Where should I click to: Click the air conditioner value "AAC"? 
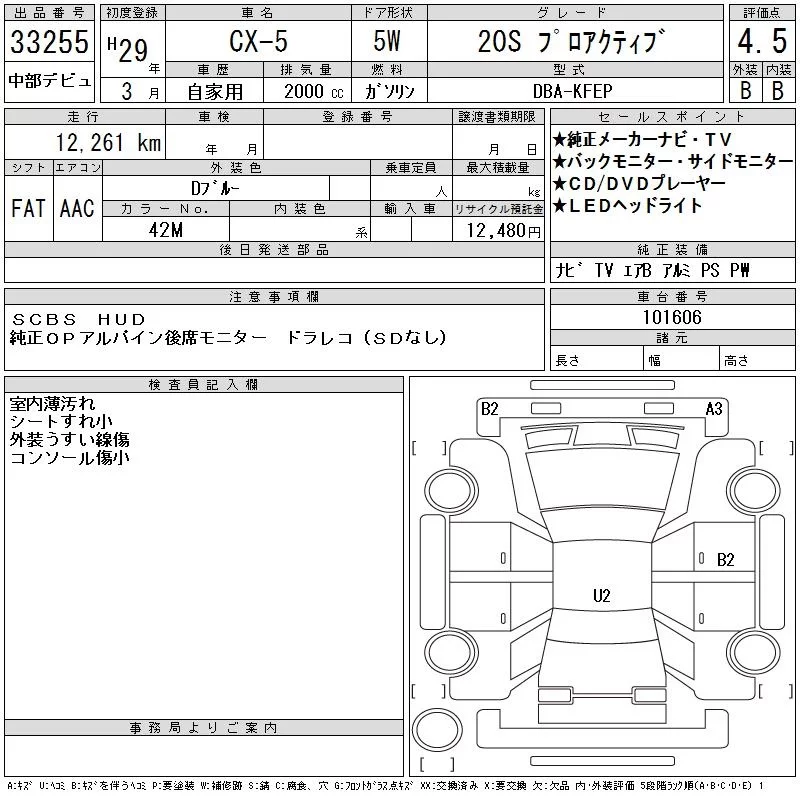click(x=77, y=209)
